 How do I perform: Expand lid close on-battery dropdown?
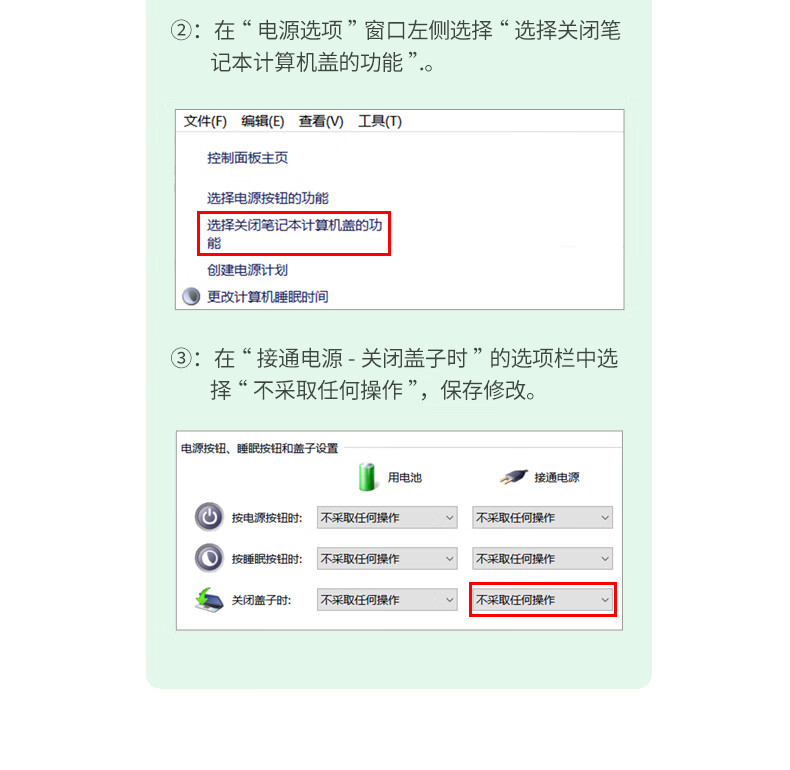[387, 600]
